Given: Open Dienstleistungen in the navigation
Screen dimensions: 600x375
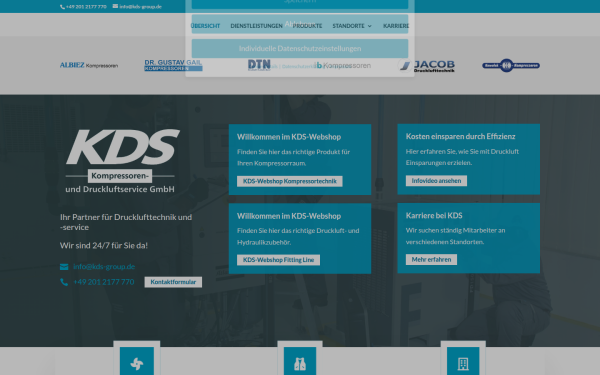Looking at the screenshot, I should [x=256, y=26].
